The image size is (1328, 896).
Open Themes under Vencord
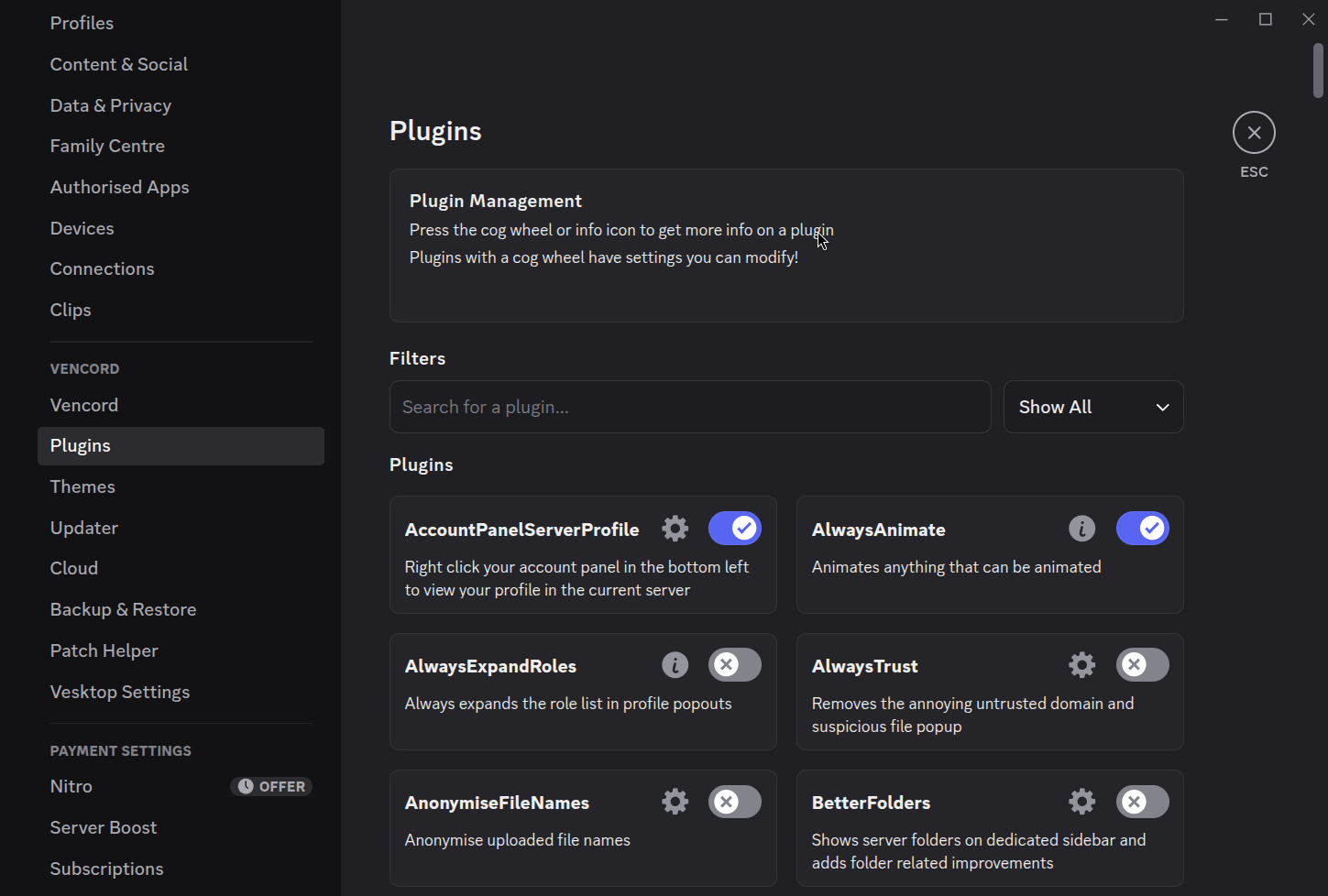[181, 486]
